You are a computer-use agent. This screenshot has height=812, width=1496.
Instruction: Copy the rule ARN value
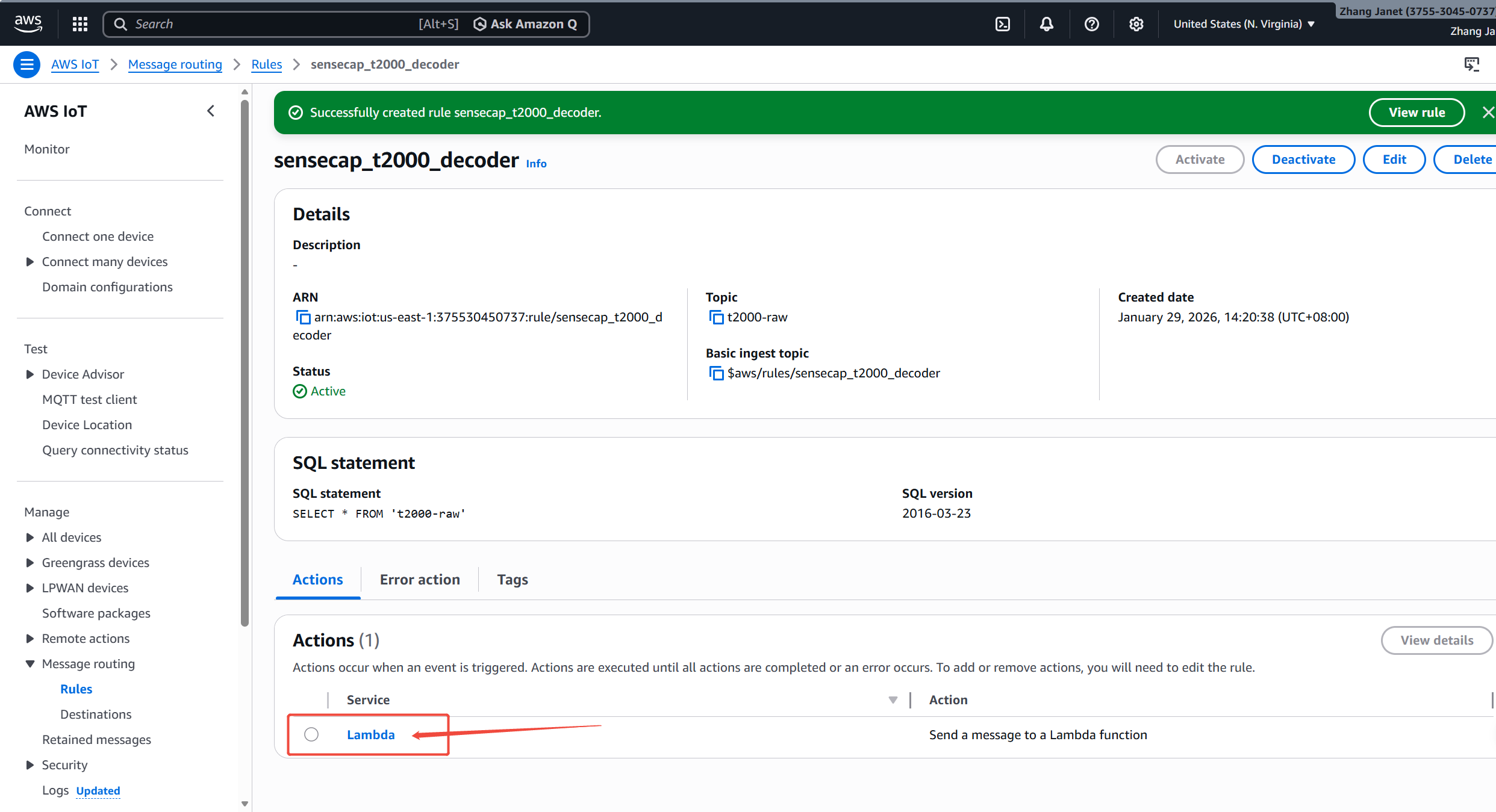click(302, 317)
